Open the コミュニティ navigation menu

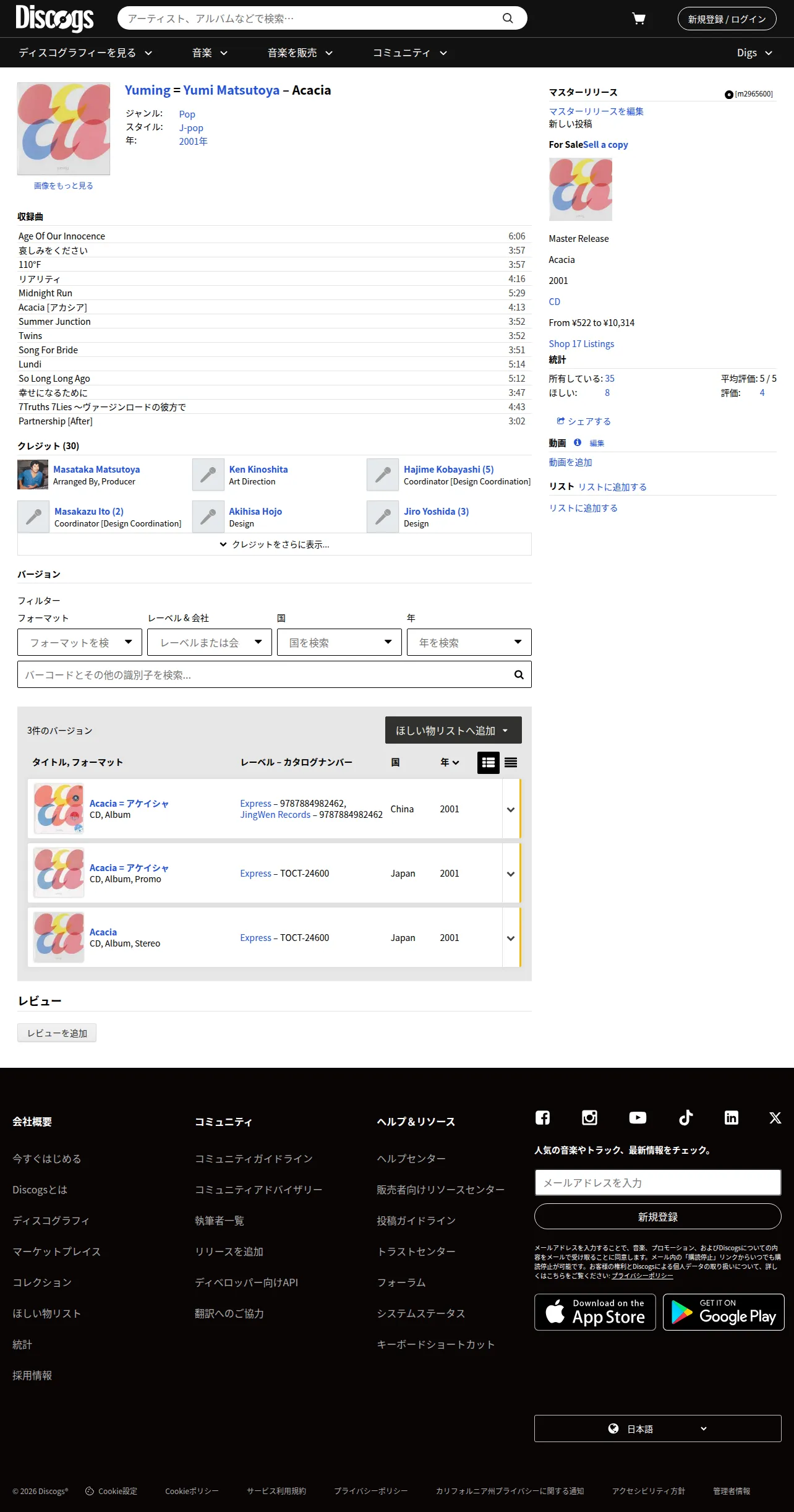coord(409,53)
